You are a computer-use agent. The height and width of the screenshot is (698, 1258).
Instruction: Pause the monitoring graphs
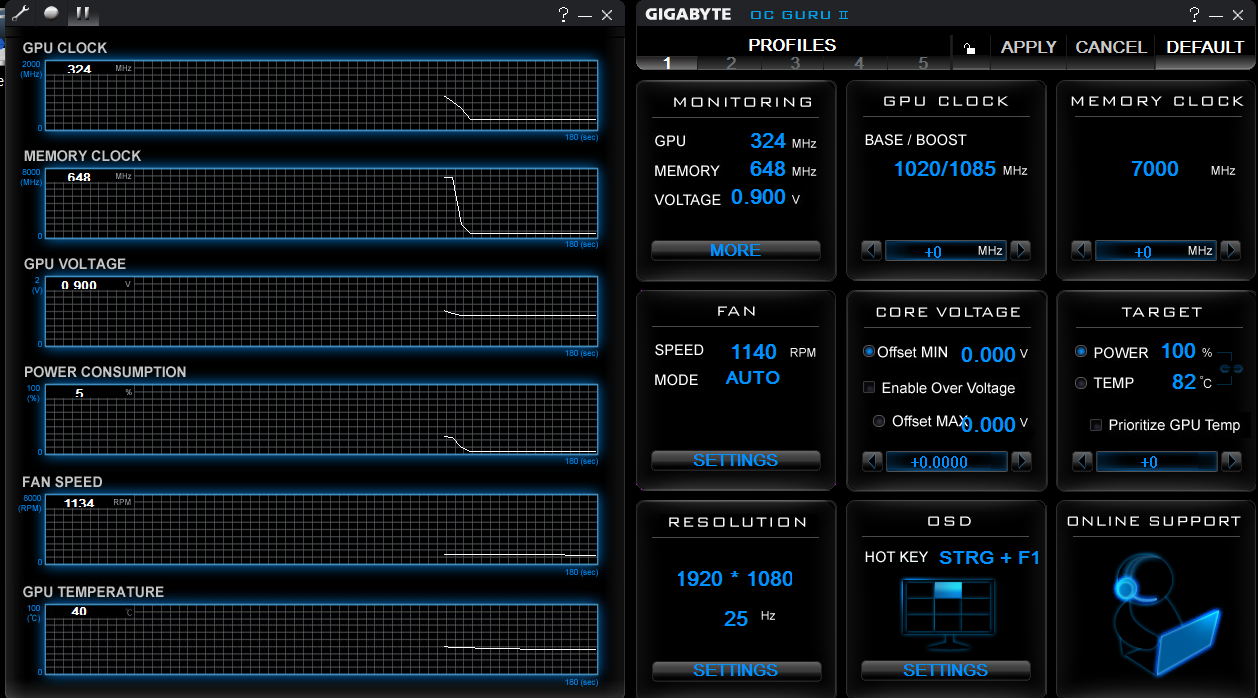point(83,13)
